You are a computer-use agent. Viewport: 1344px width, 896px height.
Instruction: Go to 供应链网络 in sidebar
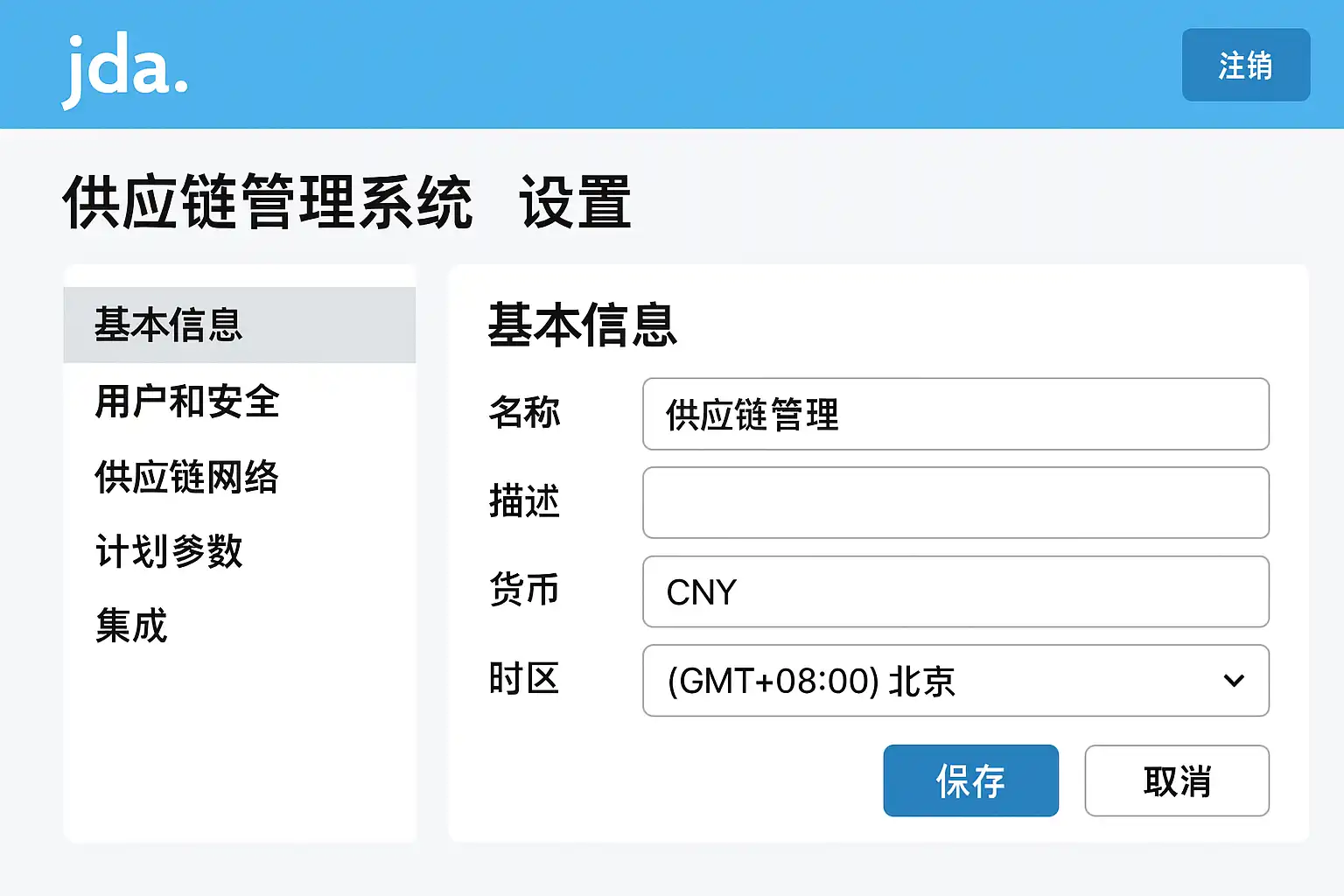[186, 477]
